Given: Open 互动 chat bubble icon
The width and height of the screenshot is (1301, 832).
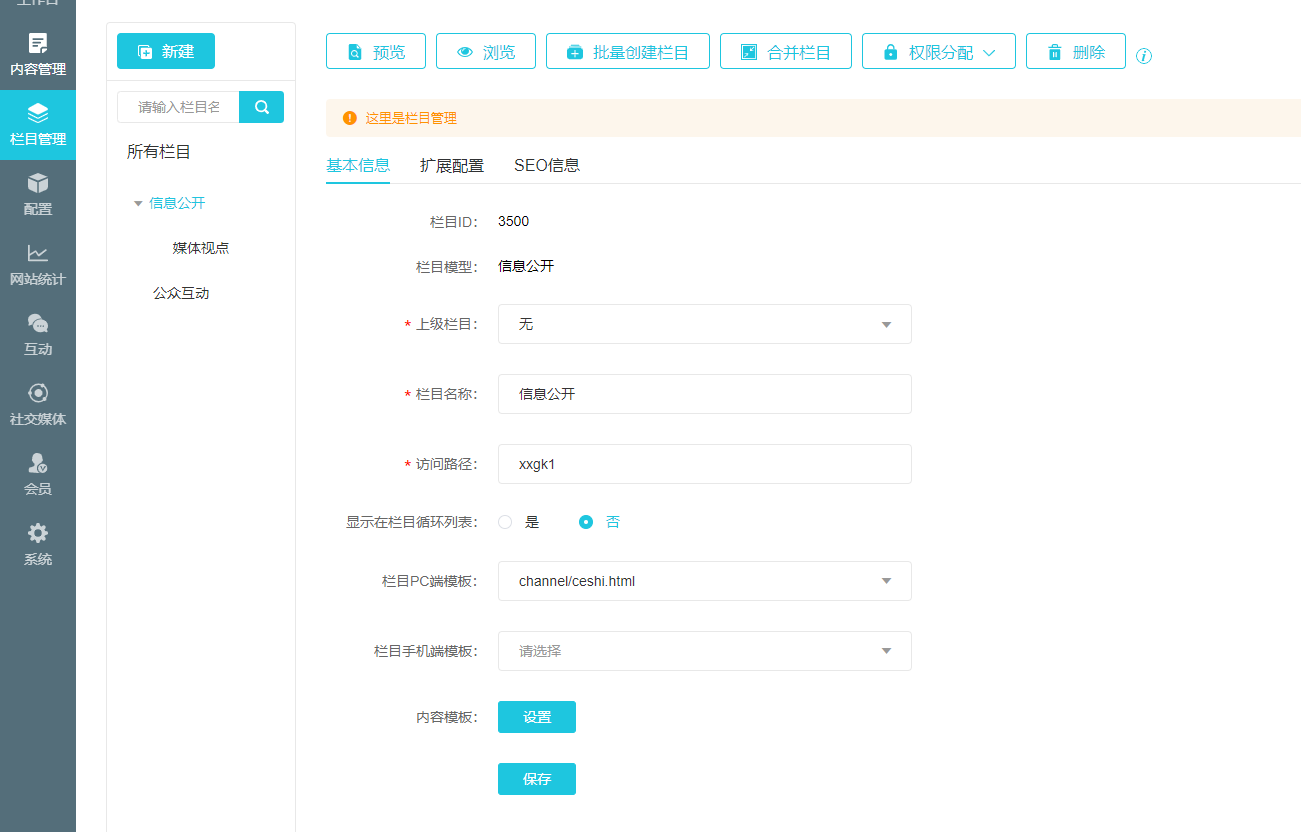Looking at the screenshot, I should 38,324.
